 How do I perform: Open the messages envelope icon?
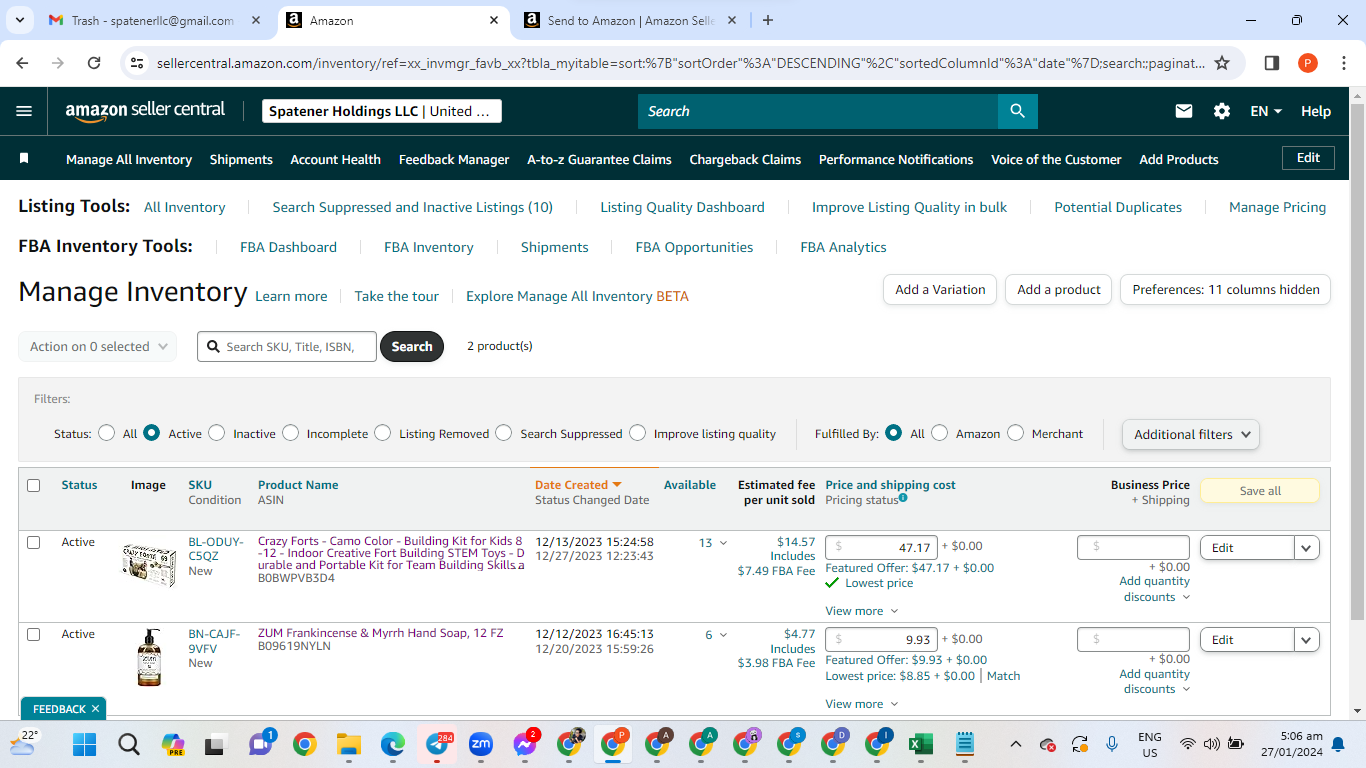click(x=1184, y=111)
